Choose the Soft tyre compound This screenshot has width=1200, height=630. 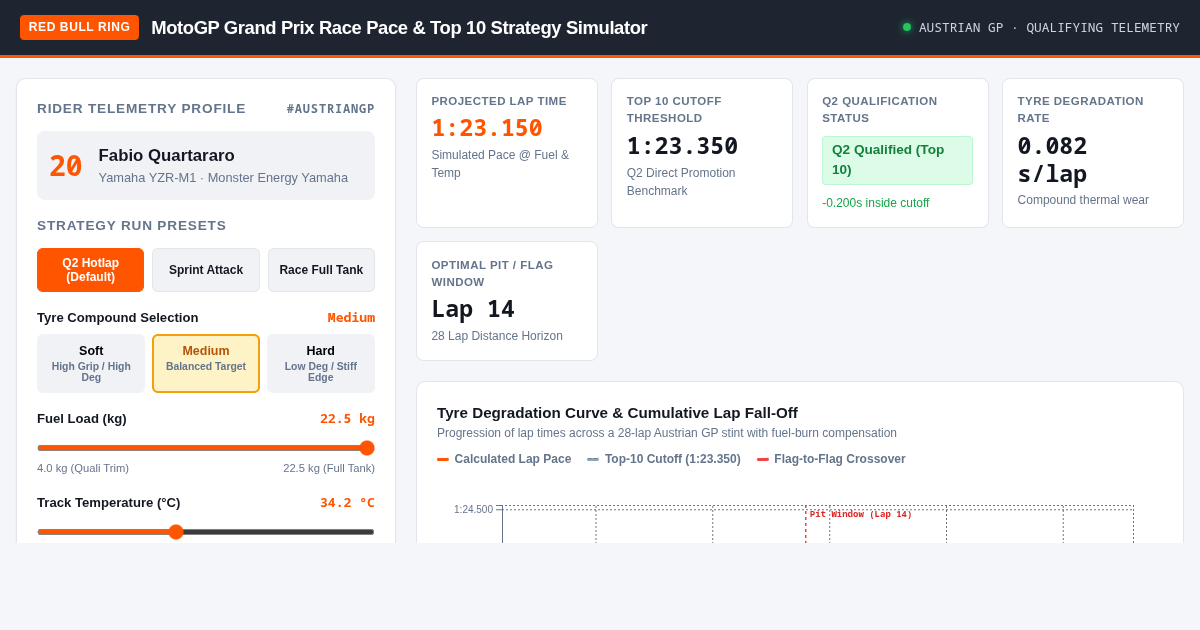tap(91, 364)
